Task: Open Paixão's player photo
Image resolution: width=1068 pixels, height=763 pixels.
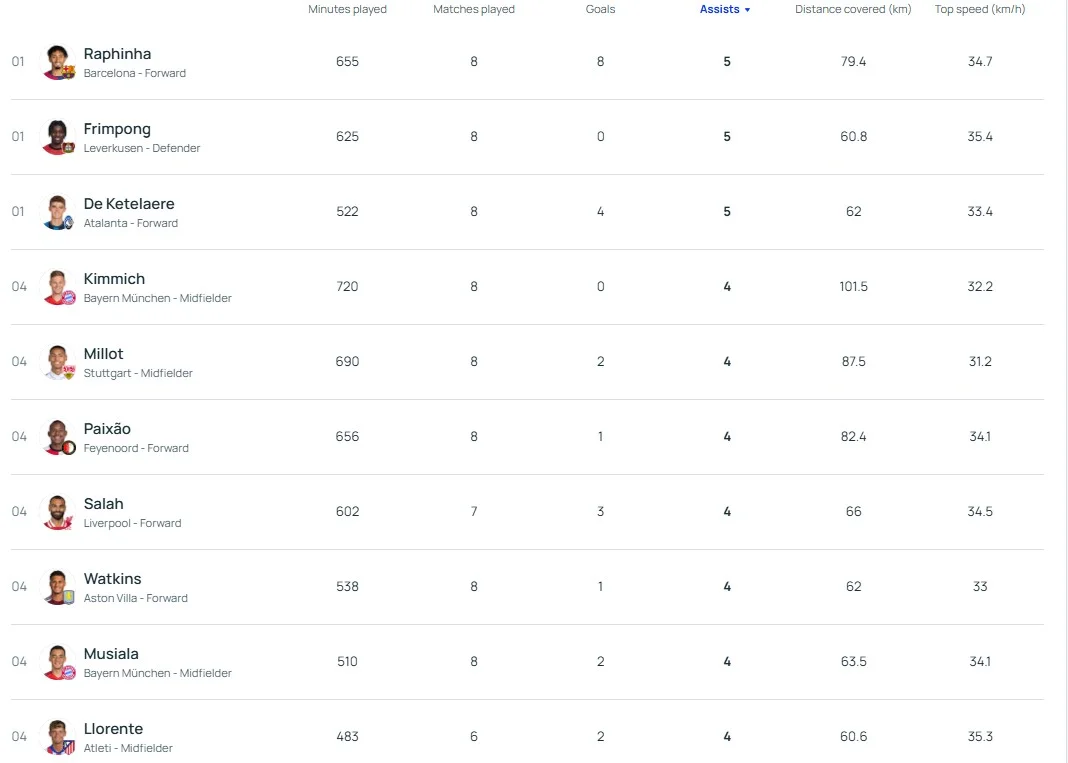Action: (x=58, y=437)
